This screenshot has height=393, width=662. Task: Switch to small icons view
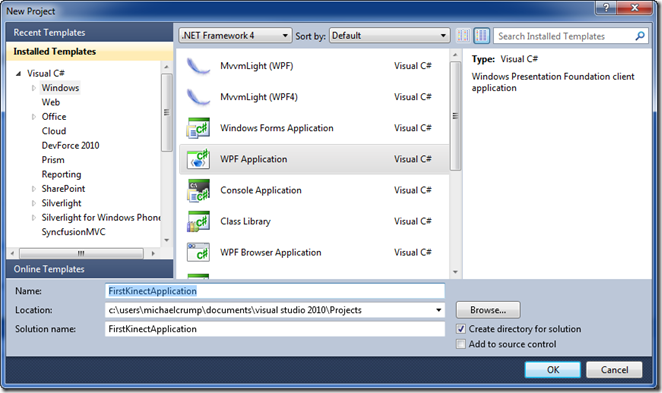[x=463, y=36]
